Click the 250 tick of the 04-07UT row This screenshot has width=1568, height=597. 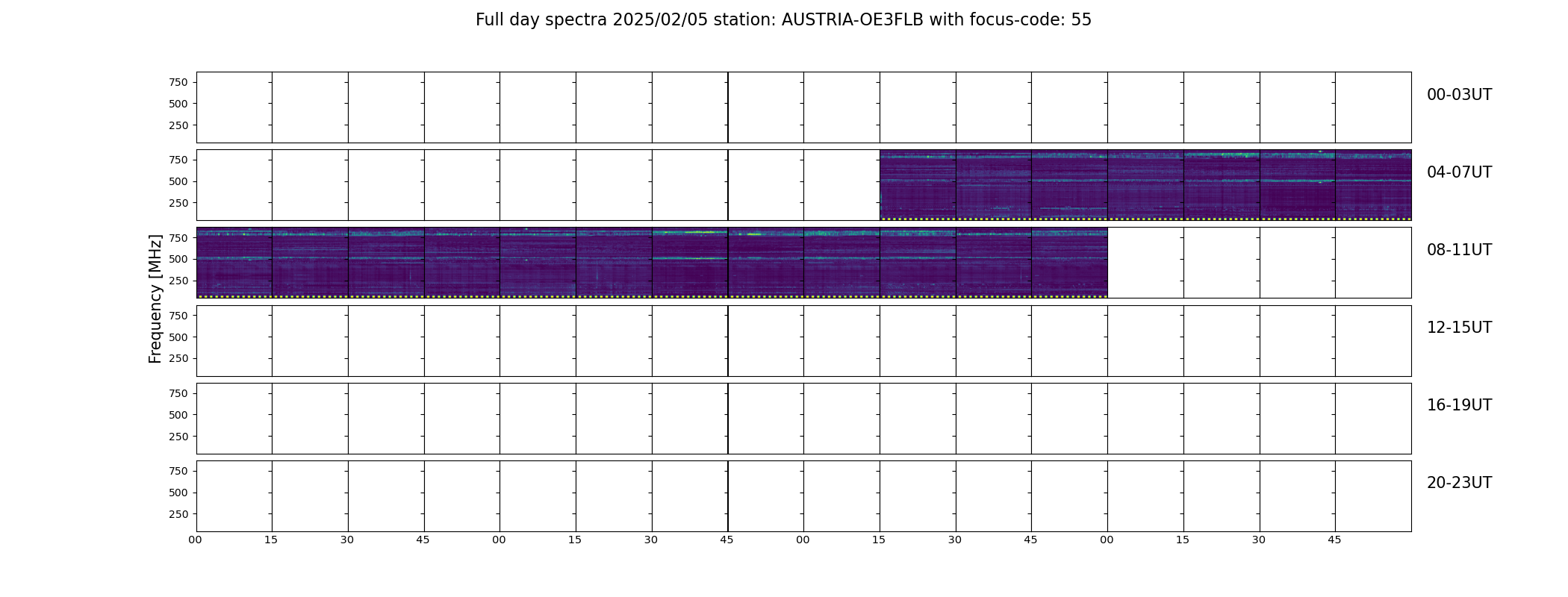click(178, 203)
